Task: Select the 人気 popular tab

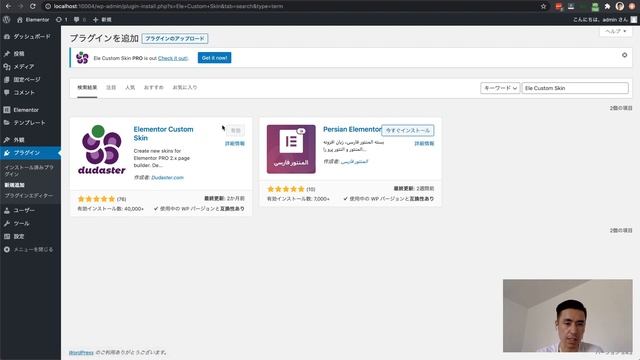Action: (130, 87)
